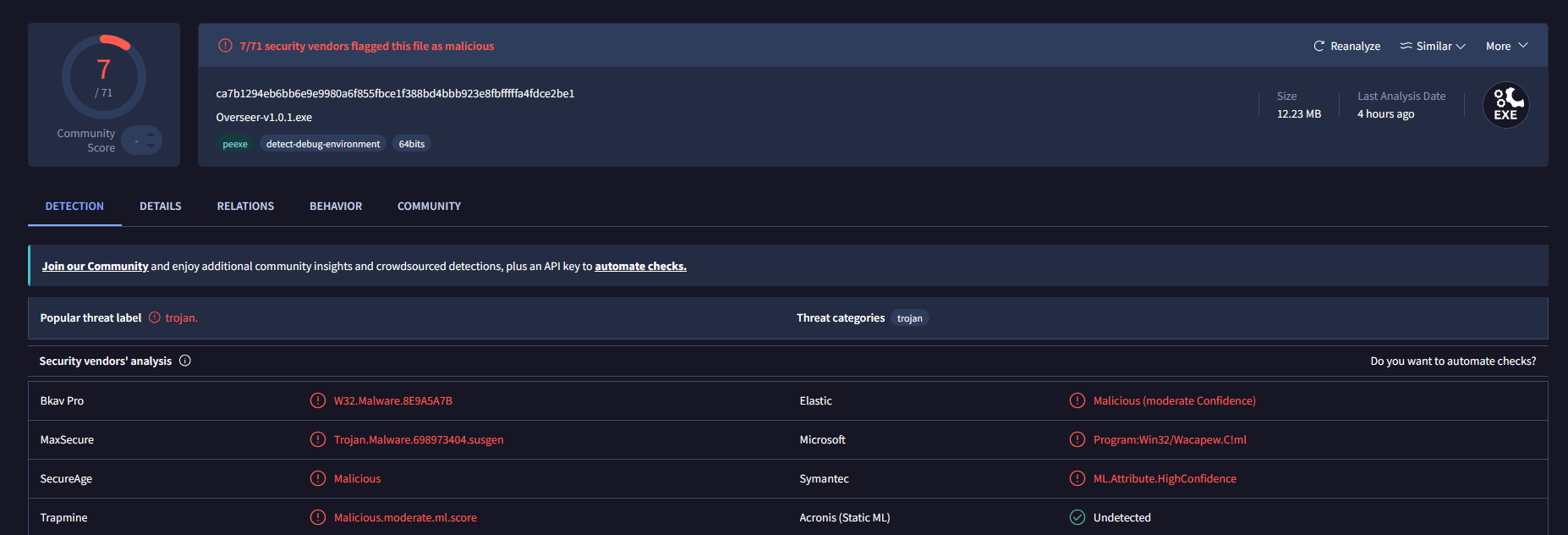Click the detect-debug-environment tag
The width and height of the screenshot is (1568, 535).
coord(323,144)
